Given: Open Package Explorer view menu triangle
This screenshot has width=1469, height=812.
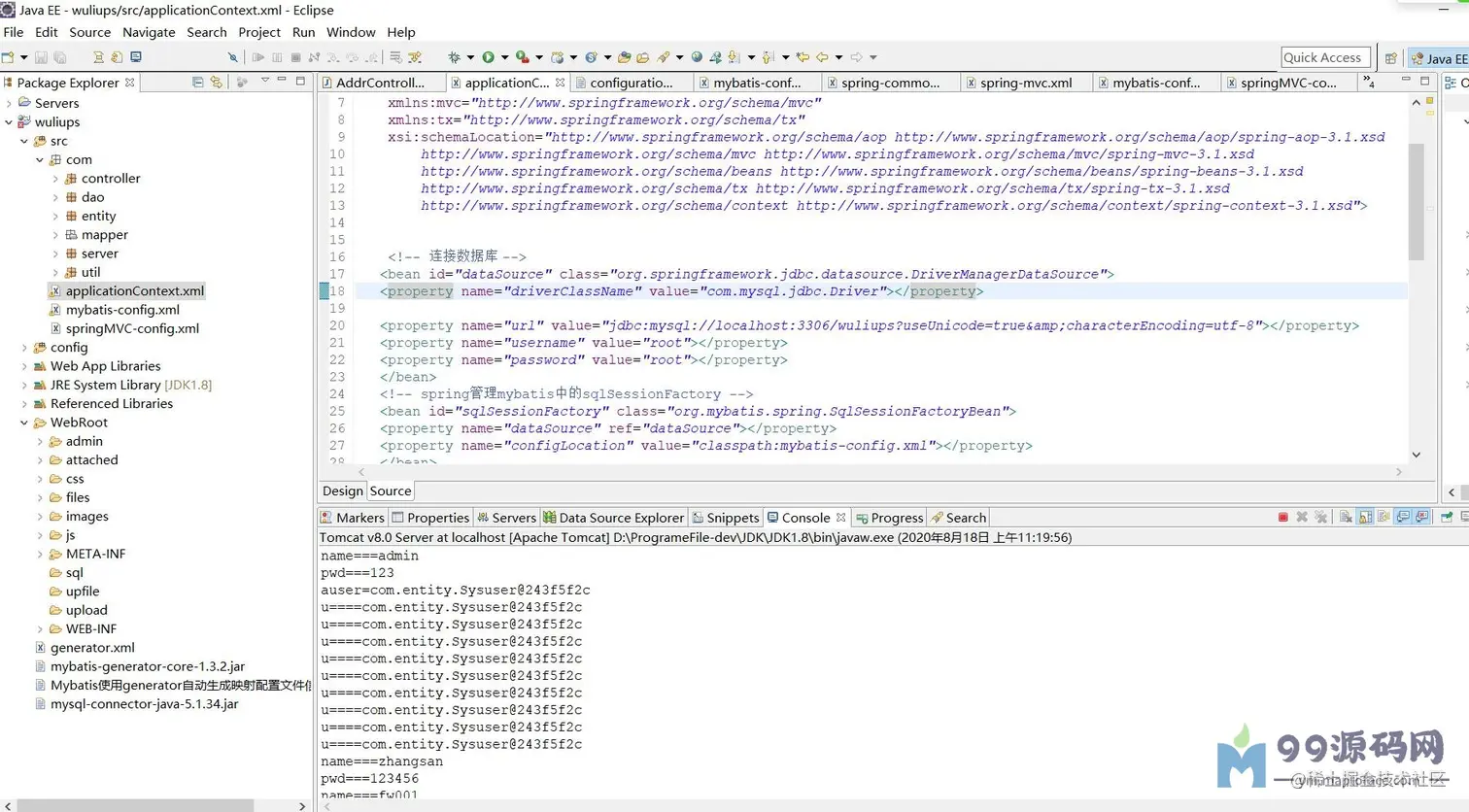Looking at the screenshot, I should [264, 81].
